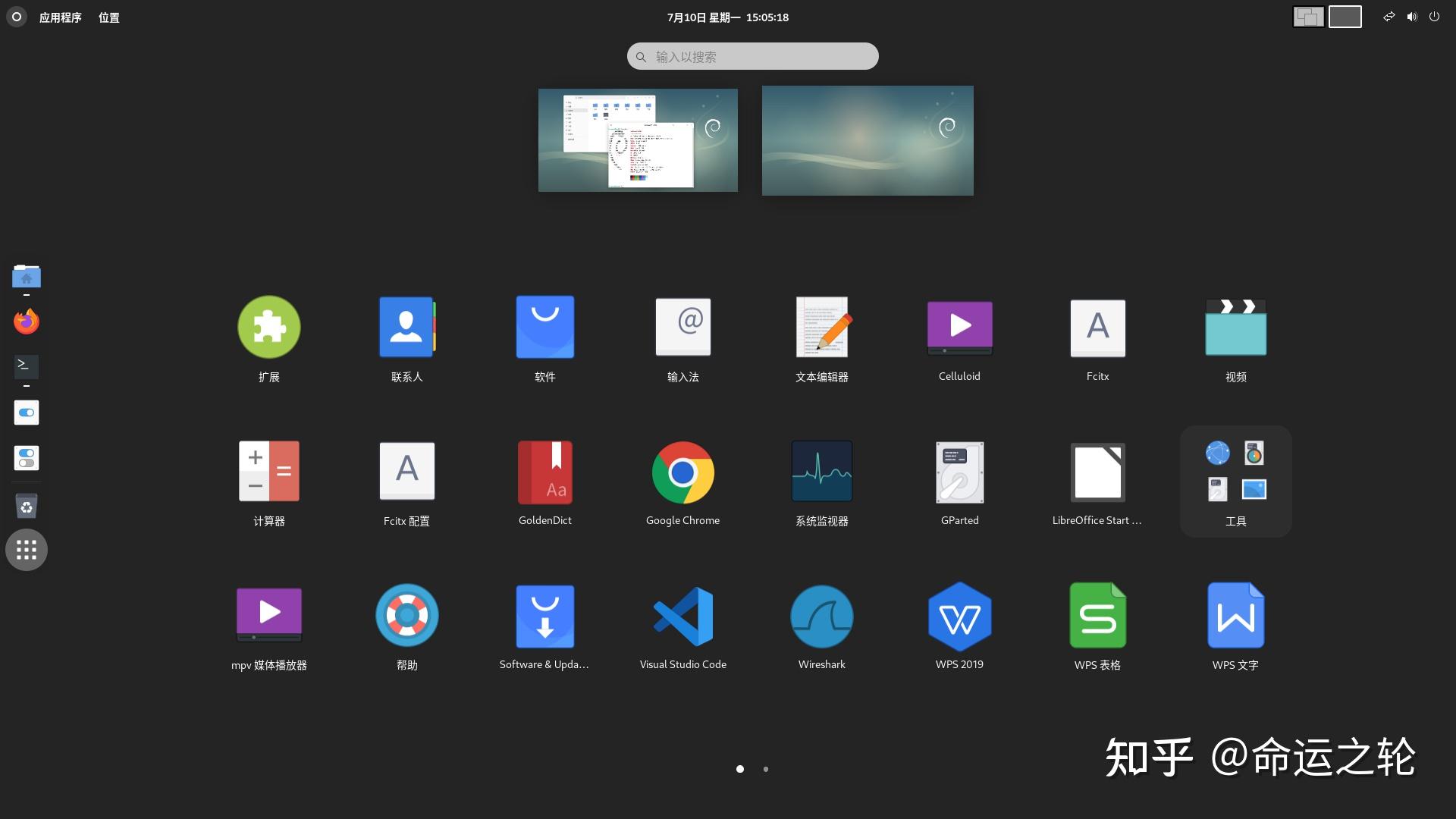Go to the first app page dot
This screenshot has width=1456, height=819.
(x=740, y=769)
